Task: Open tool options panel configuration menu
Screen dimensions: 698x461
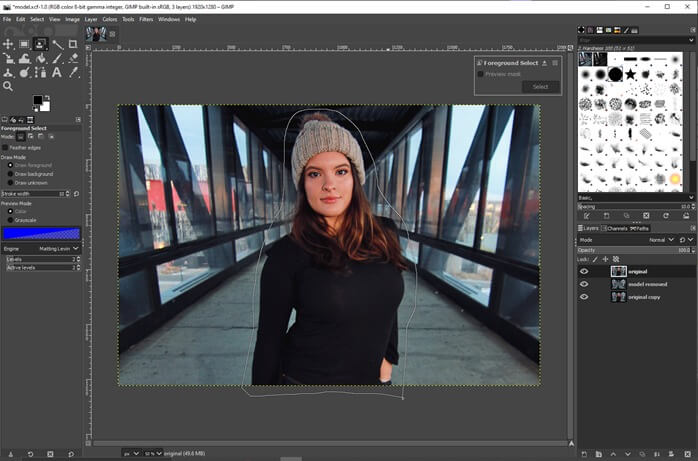Action: tap(78, 120)
